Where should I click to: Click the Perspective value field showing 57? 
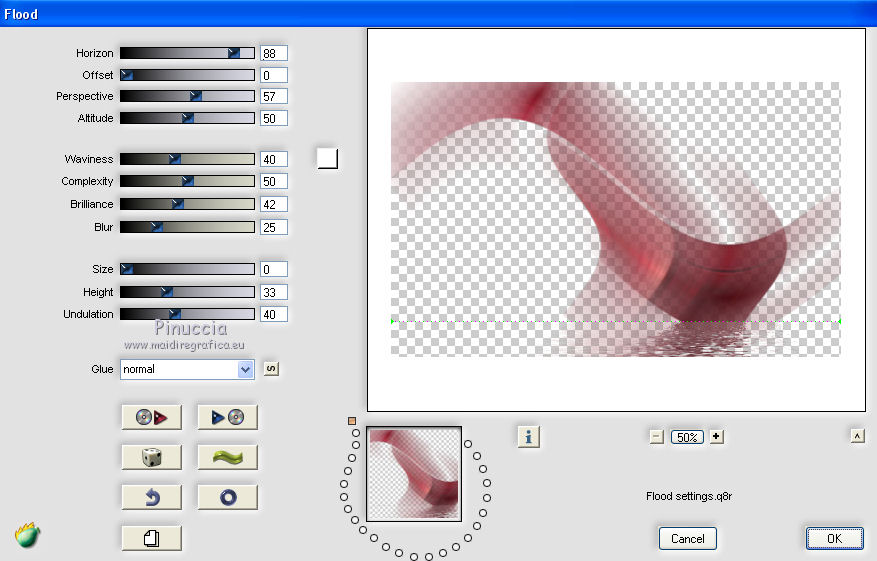[274, 96]
